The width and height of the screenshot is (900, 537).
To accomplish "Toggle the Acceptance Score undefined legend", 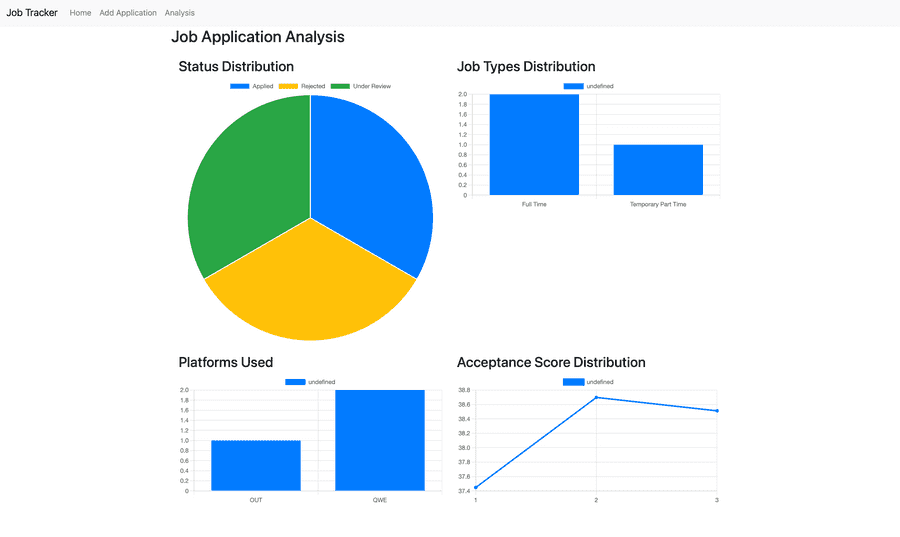I will (x=588, y=382).
